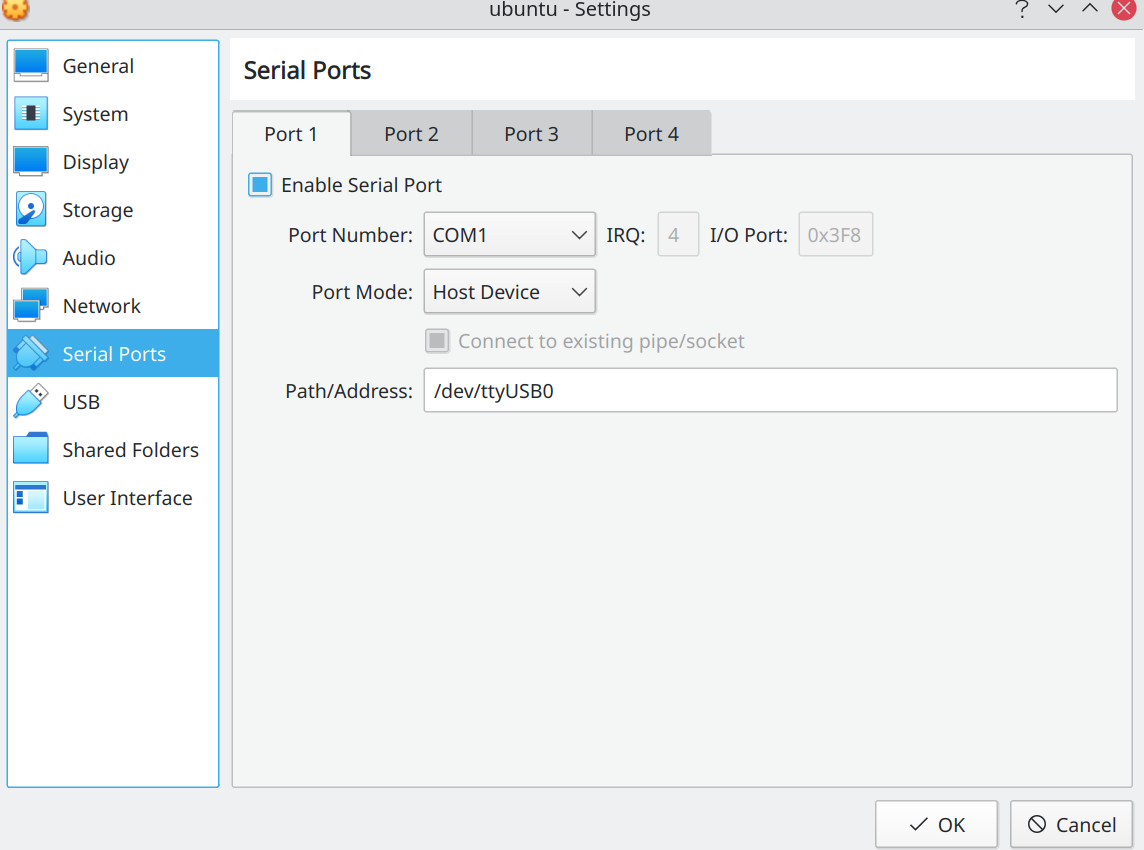Viewport: 1144px width, 850px height.
Task: Click the Path/Address input field
Action: [x=770, y=390]
